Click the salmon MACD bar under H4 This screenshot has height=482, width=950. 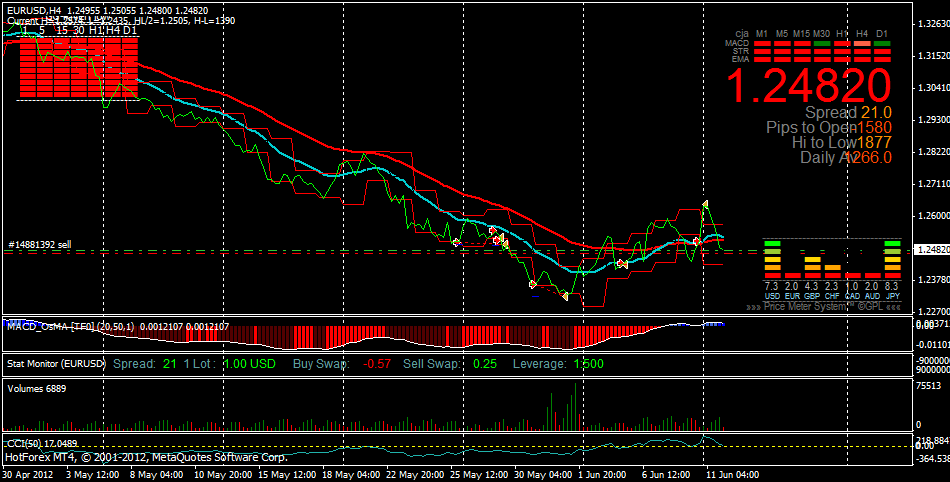(x=862, y=44)
